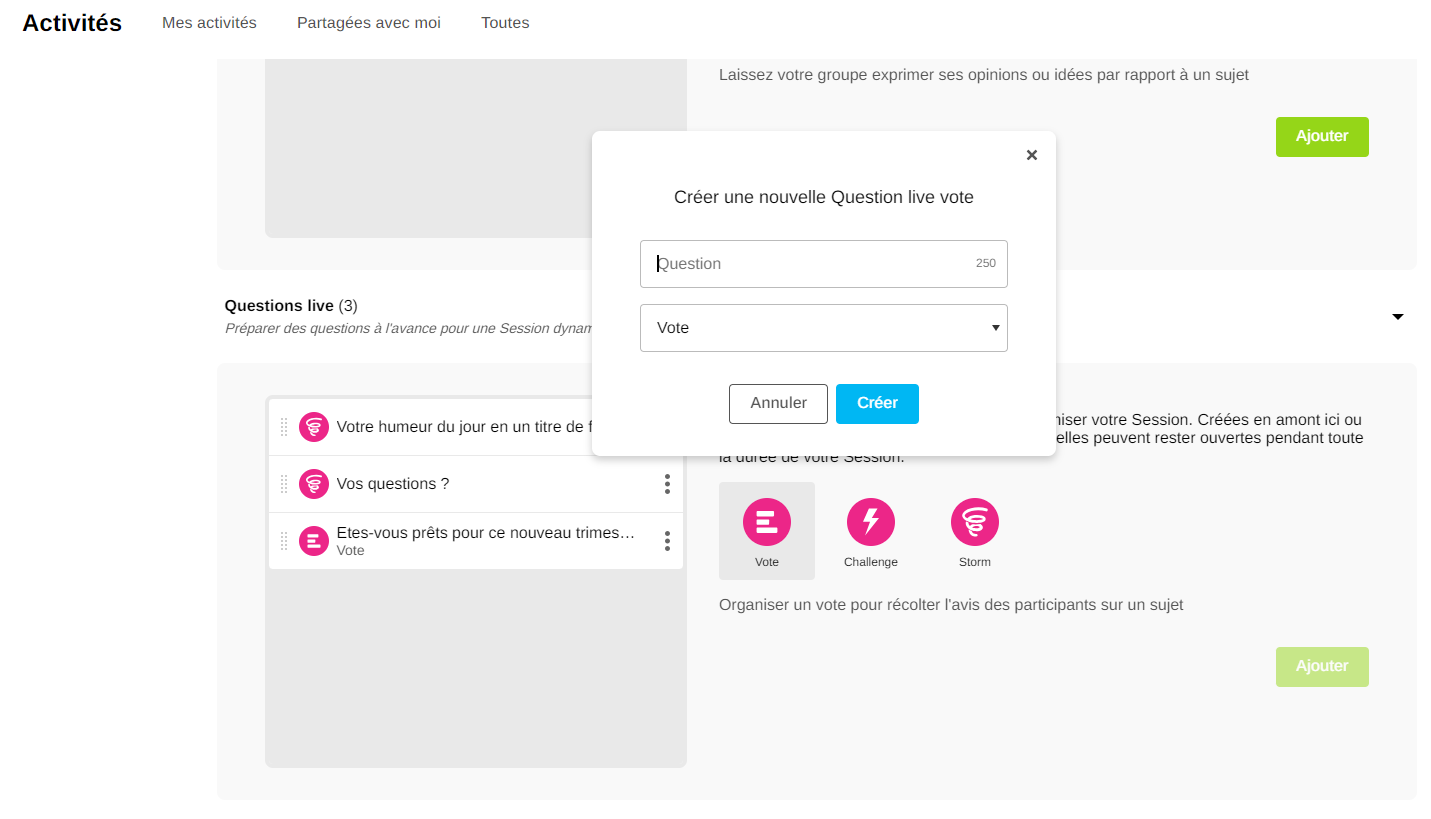Click storm icon beside 'Vos questions ?'

pos(314,484)
